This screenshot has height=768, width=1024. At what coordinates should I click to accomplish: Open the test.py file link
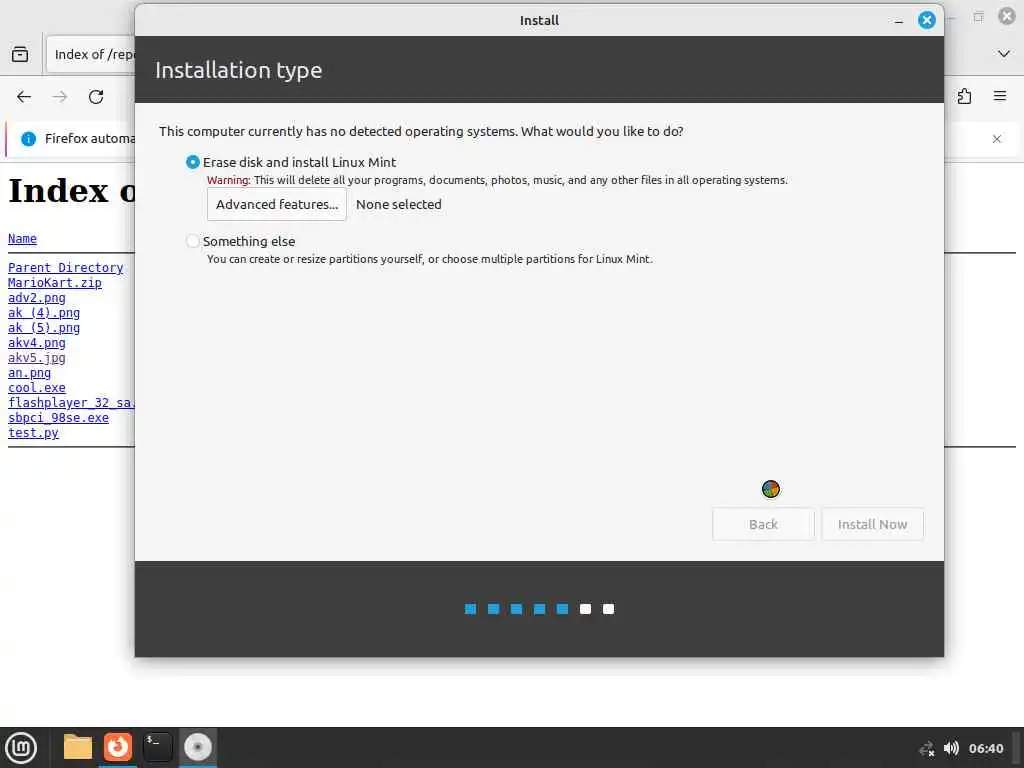click(33, 433)
